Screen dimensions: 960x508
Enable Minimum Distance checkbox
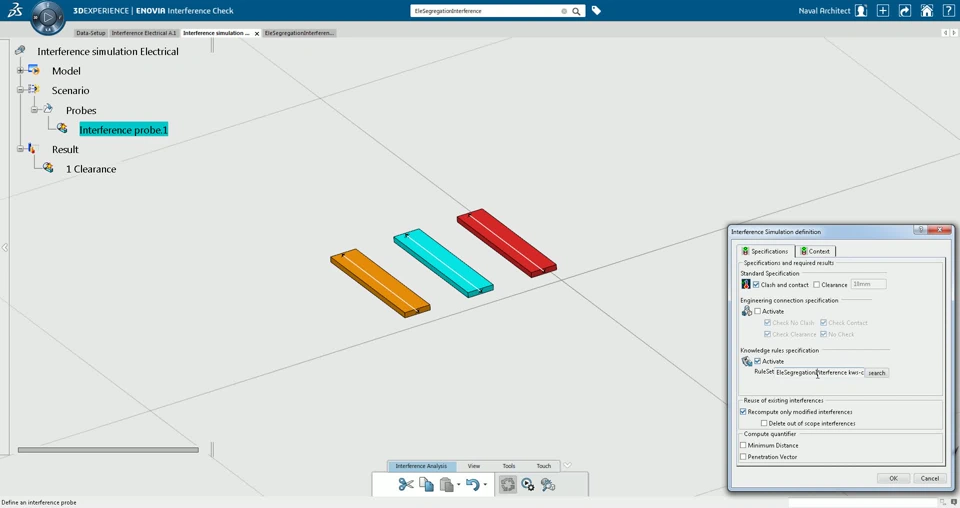point(743,446)
